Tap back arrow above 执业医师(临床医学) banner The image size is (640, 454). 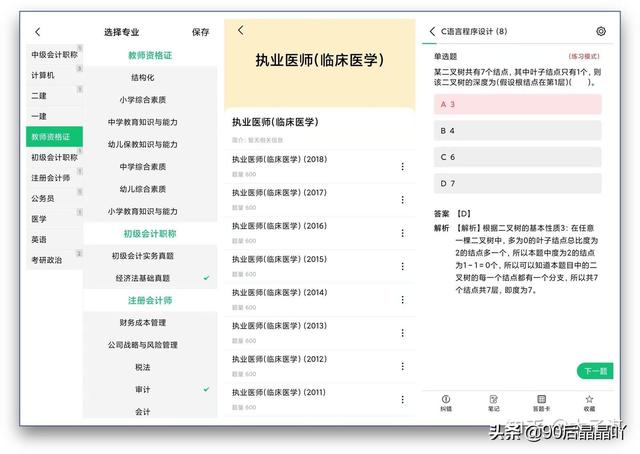pos(241,30)
